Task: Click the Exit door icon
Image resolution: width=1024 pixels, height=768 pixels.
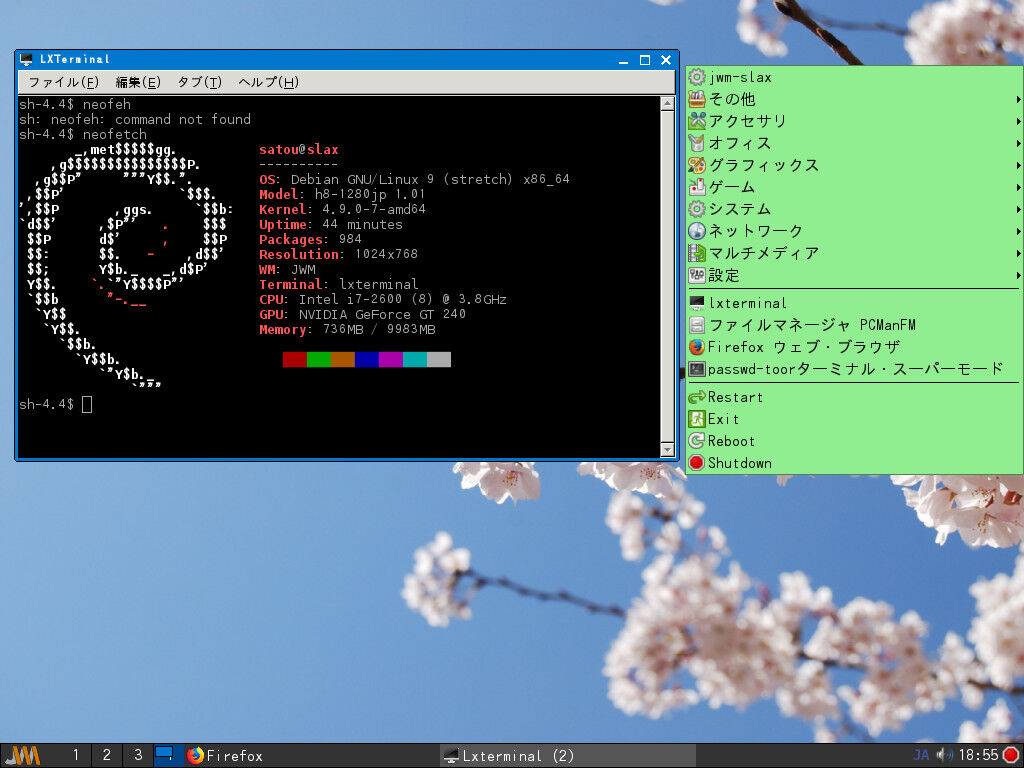Action: click(697, 419)
